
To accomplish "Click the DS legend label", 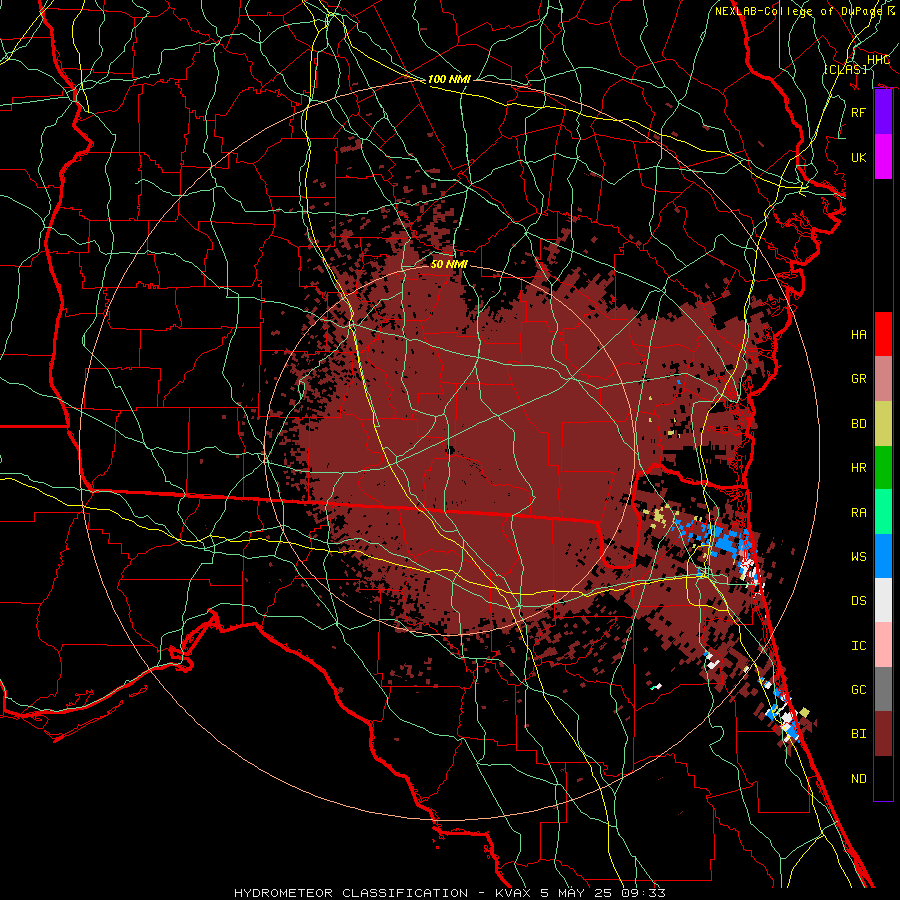I will (x=859, y=600).
